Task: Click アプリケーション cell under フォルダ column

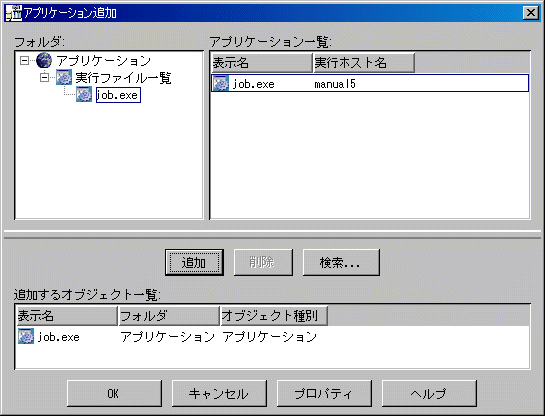Action: 168,337
